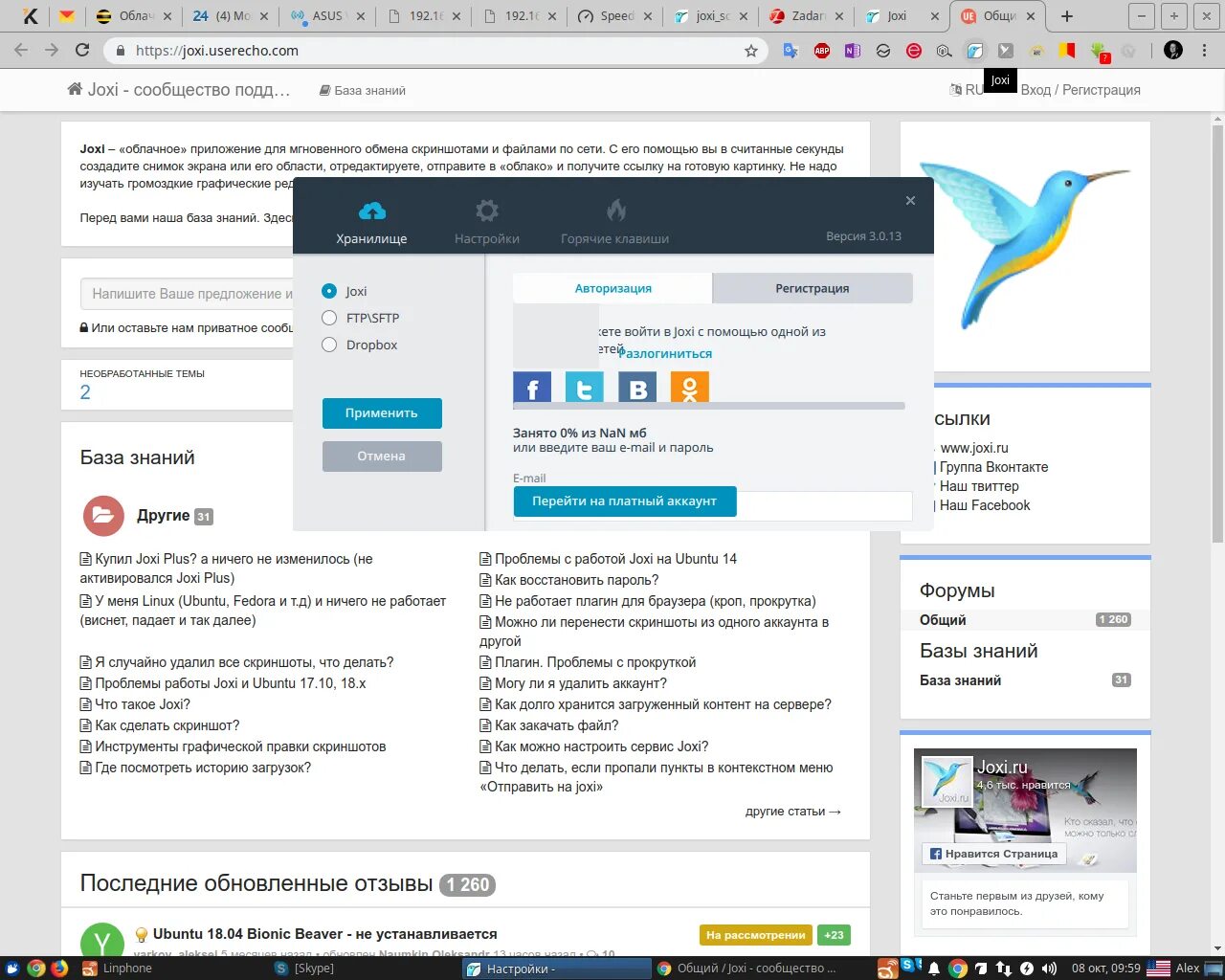Click the volume icon in system tray
This screenshot has height=980, width=1225.
(1049, 969)
